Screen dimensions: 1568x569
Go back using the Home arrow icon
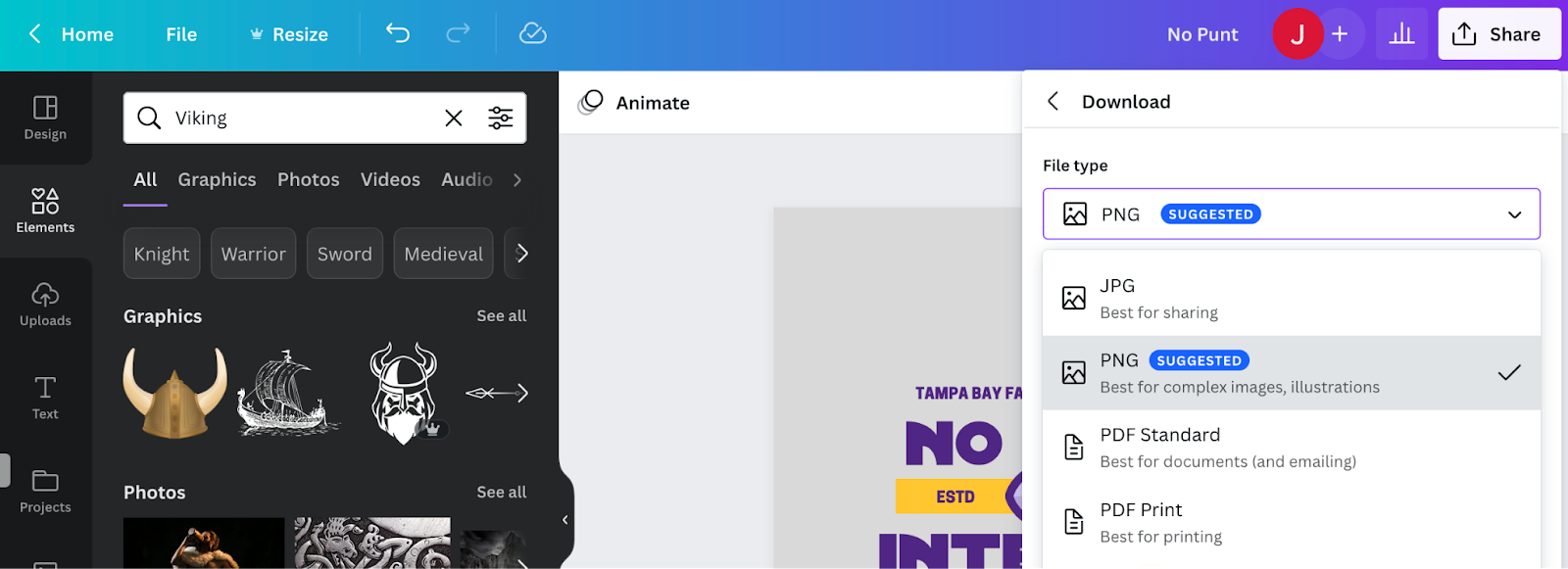pos(35,34)
